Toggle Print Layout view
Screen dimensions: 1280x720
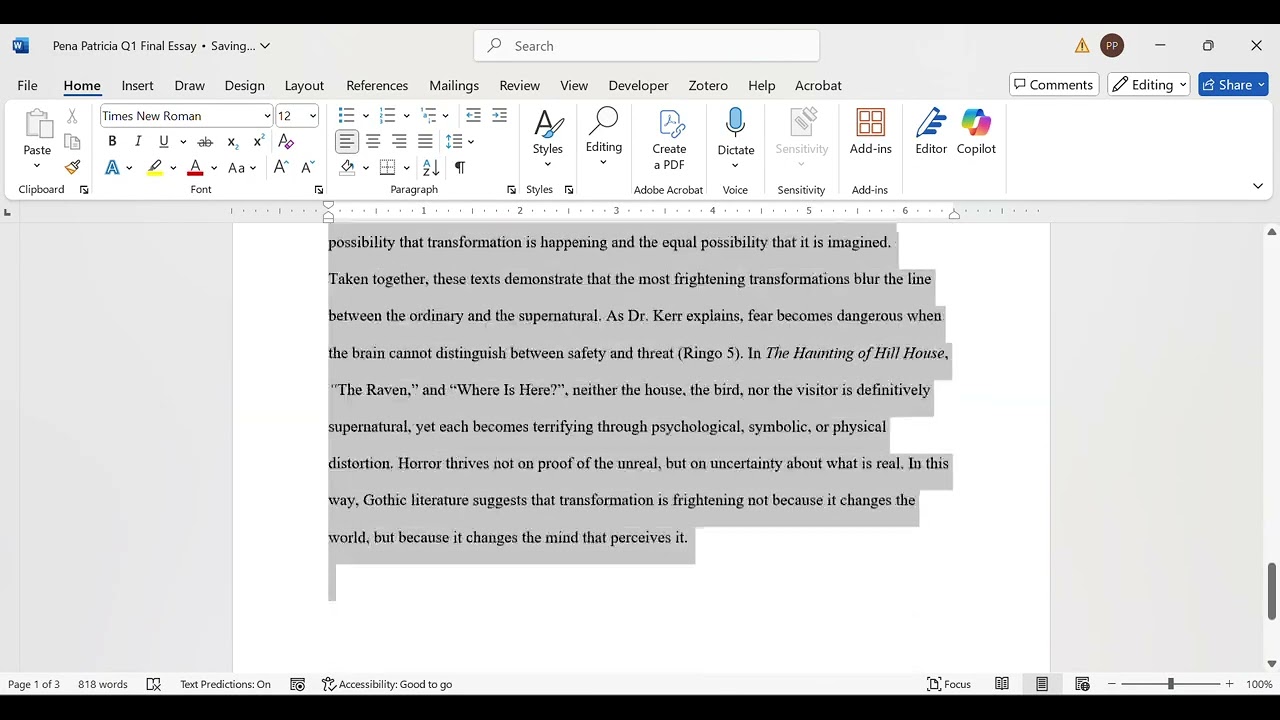pyautogui.click(x=1042, y=684)
